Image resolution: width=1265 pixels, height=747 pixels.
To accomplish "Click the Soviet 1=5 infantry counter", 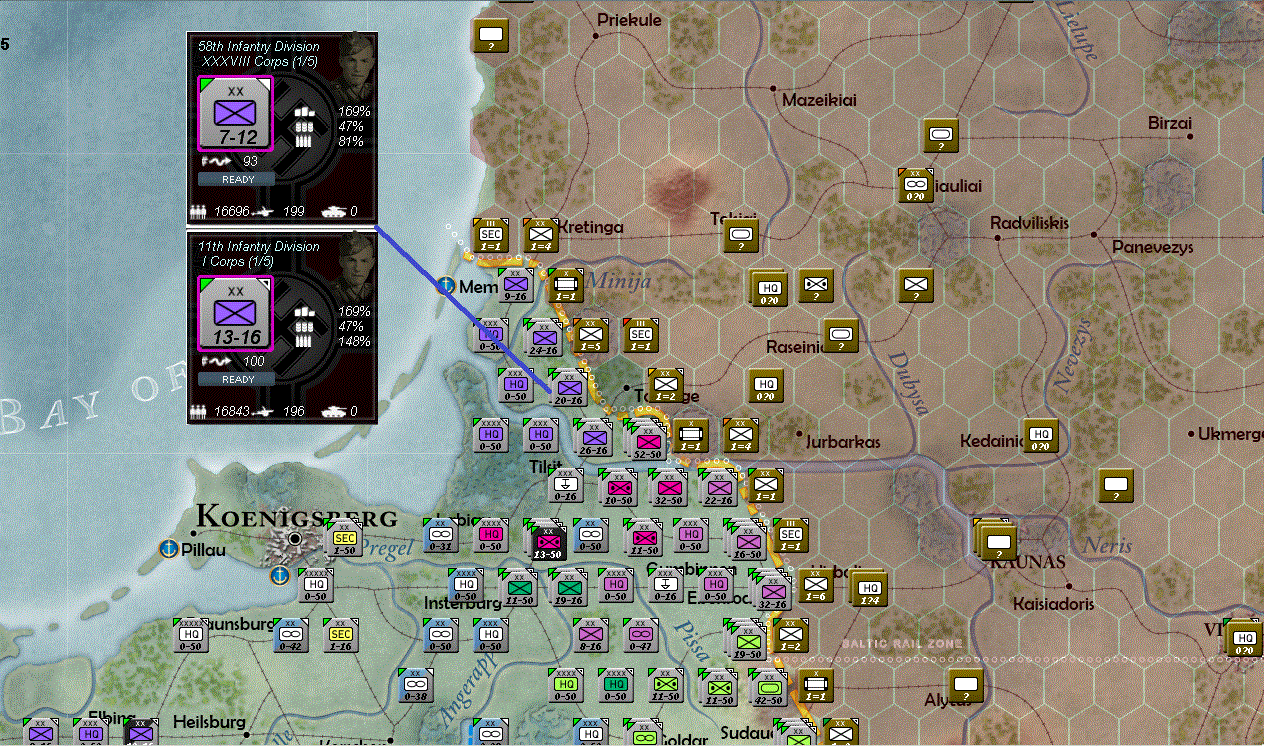I will pos(590,335).
